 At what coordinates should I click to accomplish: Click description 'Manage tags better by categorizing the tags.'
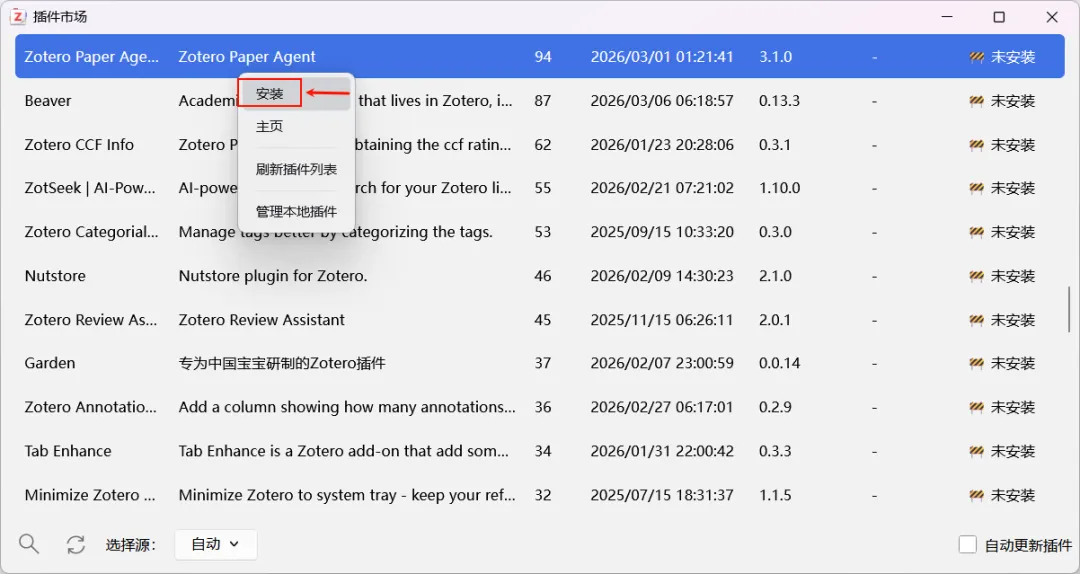(x=335, y=232)
